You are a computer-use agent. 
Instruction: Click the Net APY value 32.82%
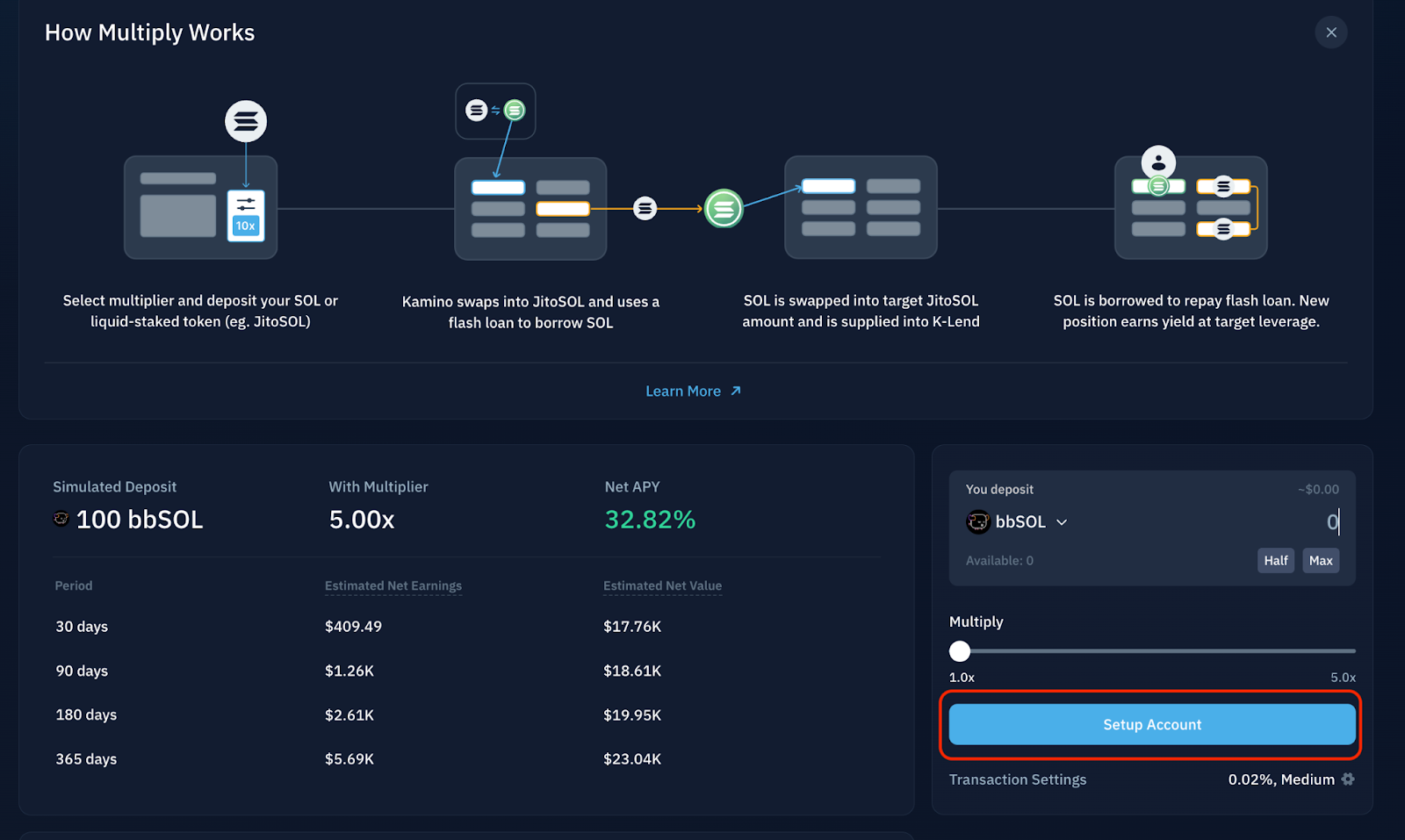(x=650, y=520)
